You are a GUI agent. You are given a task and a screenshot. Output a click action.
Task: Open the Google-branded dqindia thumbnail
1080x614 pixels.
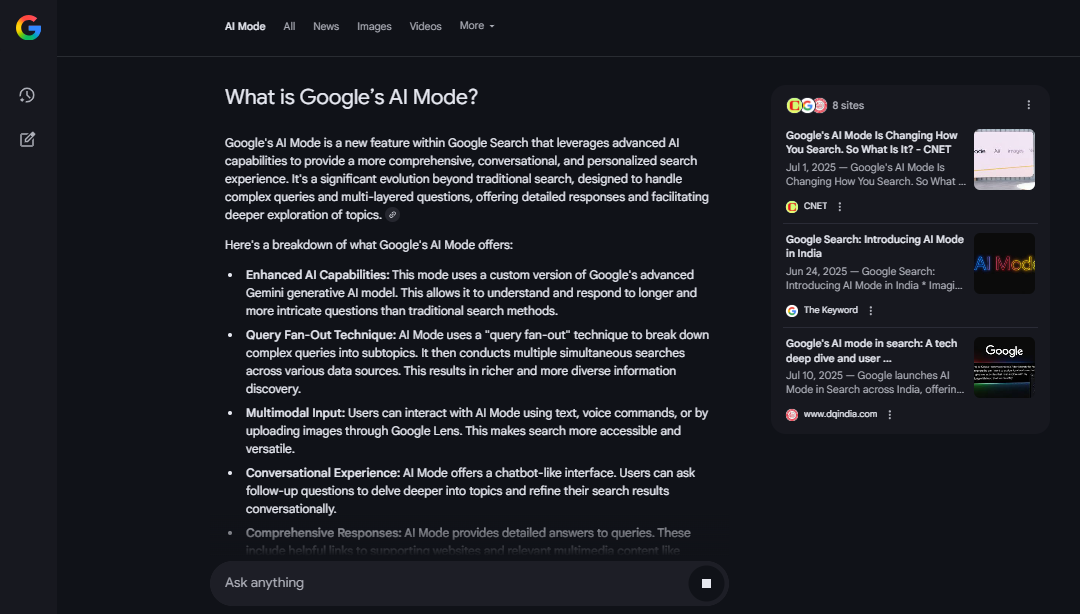[x=1004, y=367]
